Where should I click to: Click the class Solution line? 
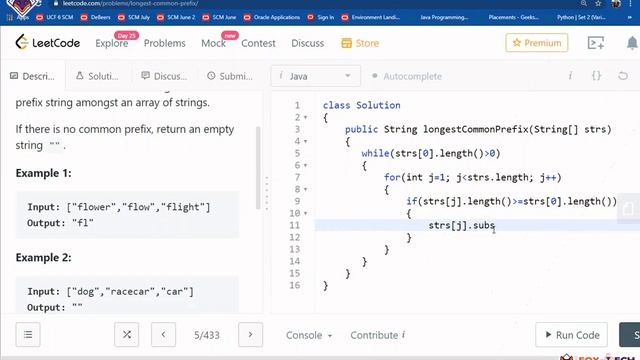click(x=362, y=105)
